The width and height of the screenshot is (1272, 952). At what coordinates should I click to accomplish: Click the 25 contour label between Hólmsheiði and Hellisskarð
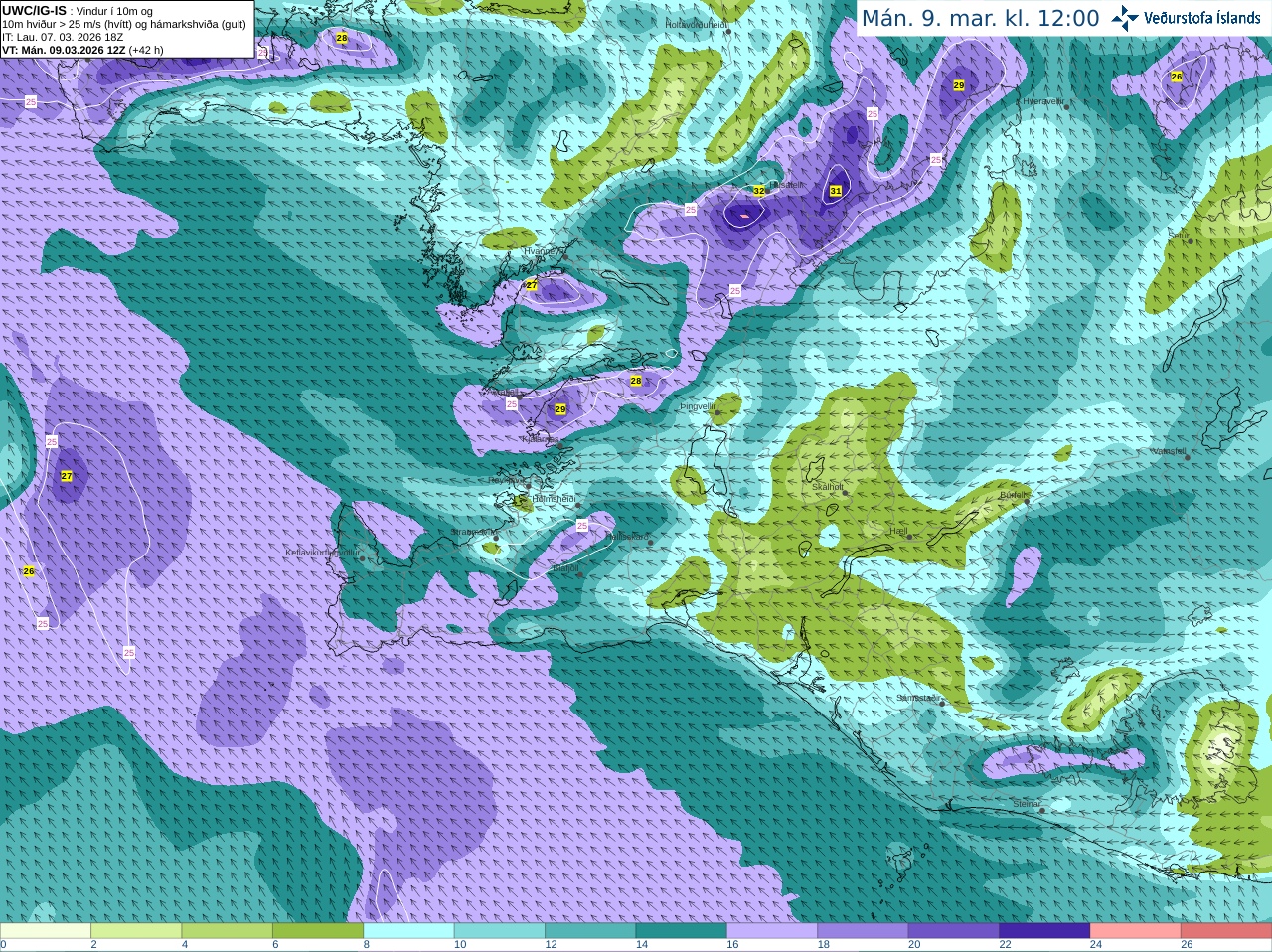(582, 526)
